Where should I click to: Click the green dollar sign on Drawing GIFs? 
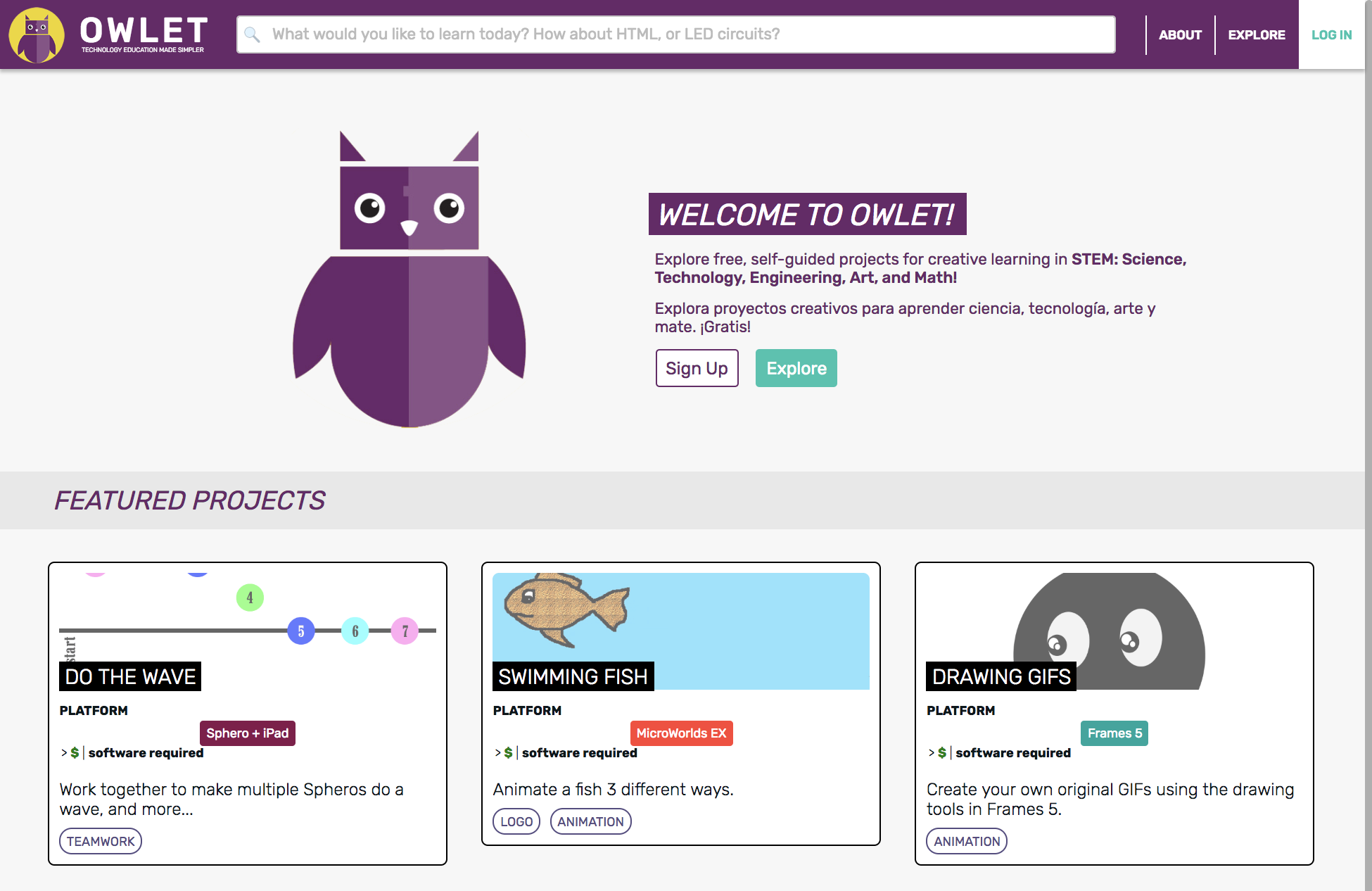point(941,753)
